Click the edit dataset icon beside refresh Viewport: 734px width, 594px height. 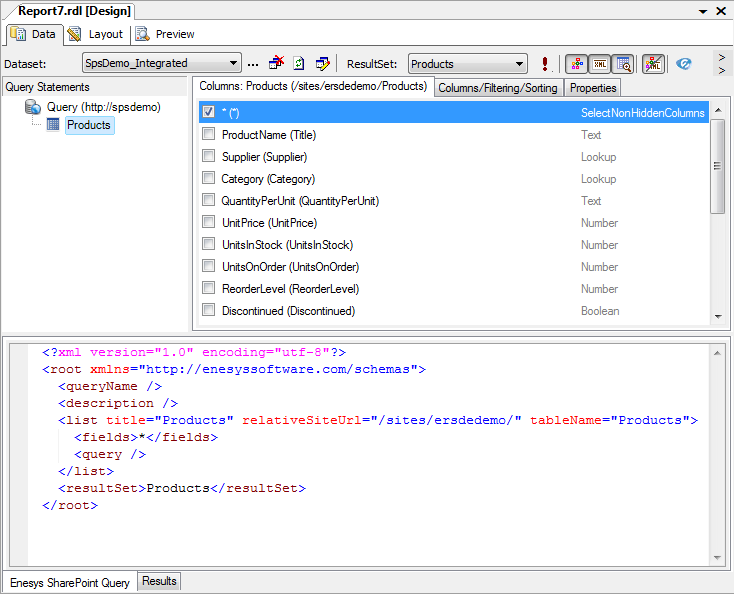click(322, 64)
